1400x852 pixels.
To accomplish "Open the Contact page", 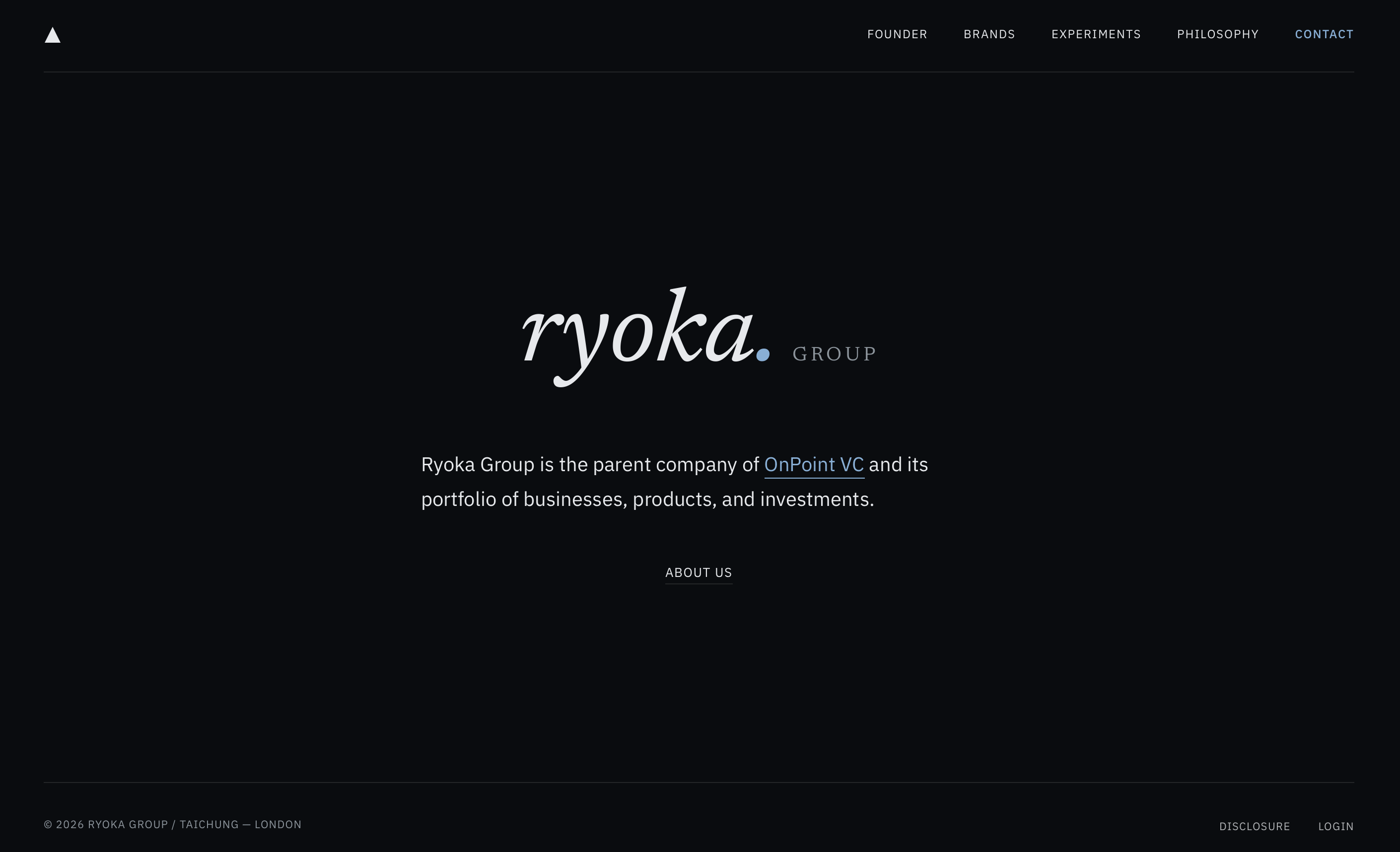I will [x=1324, y=34].
